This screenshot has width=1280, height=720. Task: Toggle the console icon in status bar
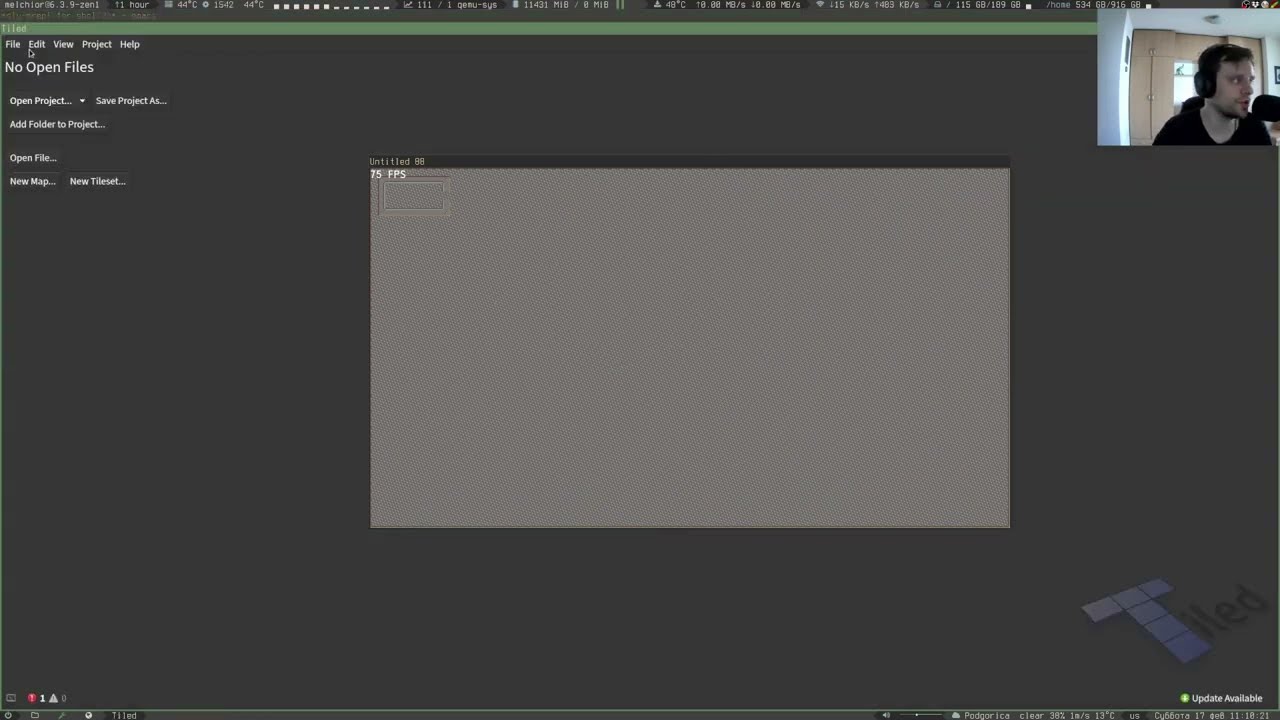pyautogui.click(x=11, y=698)
